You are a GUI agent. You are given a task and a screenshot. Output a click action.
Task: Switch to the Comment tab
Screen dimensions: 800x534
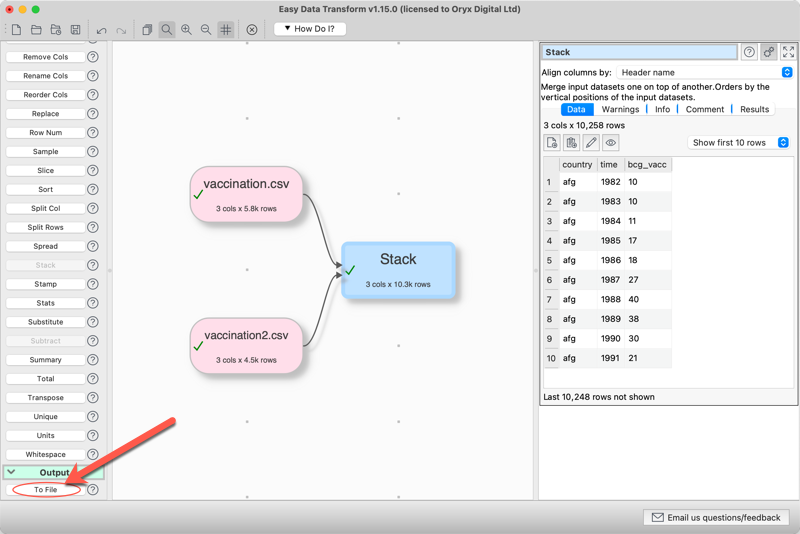click(704, 109)
